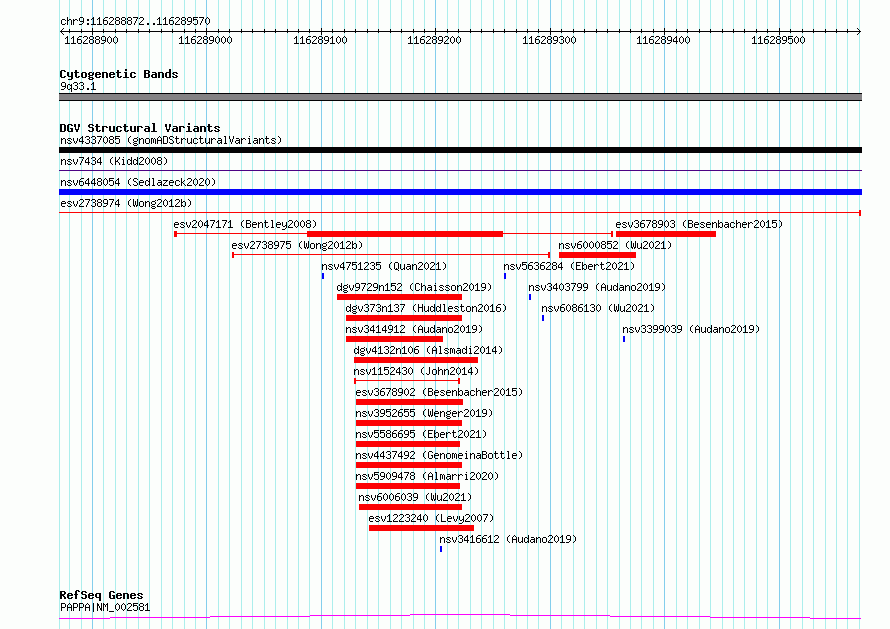The height and width of the screenshot is (629, 890).
Task: Click ruler position 116288900
Action: [x=91, y=40]
